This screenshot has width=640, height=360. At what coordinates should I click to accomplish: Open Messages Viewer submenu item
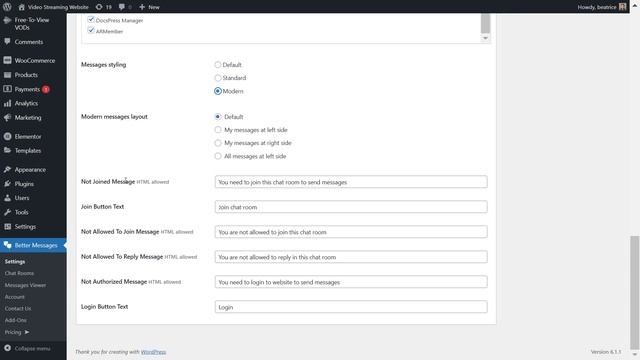[25, 285]
